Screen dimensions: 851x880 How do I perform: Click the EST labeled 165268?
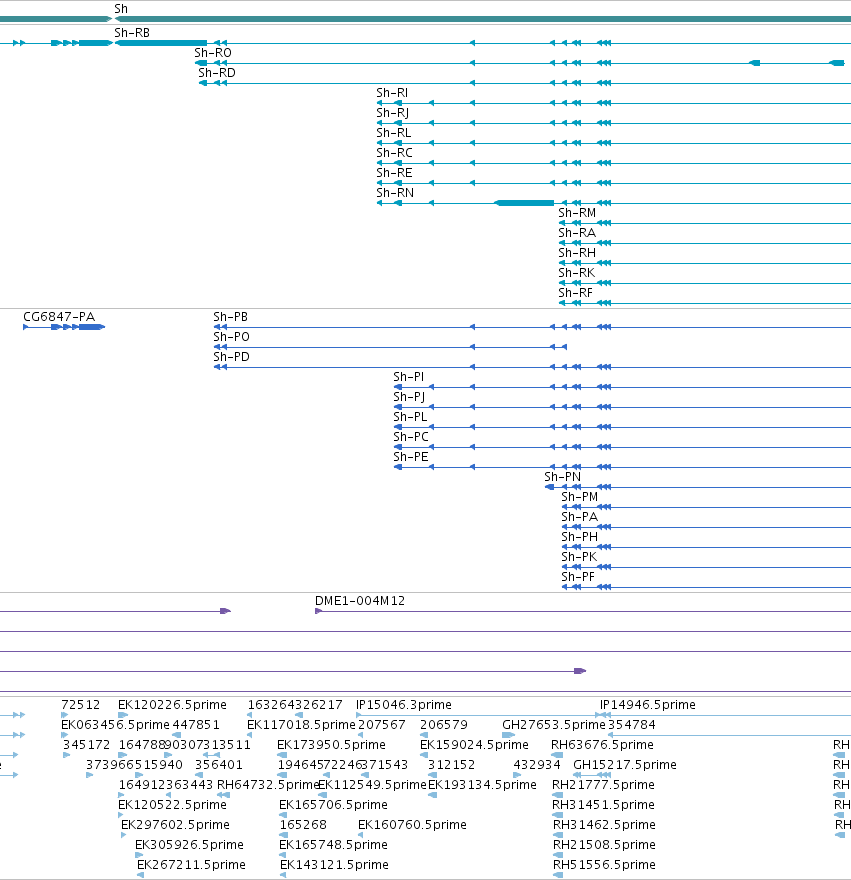[x=303, y=825]
